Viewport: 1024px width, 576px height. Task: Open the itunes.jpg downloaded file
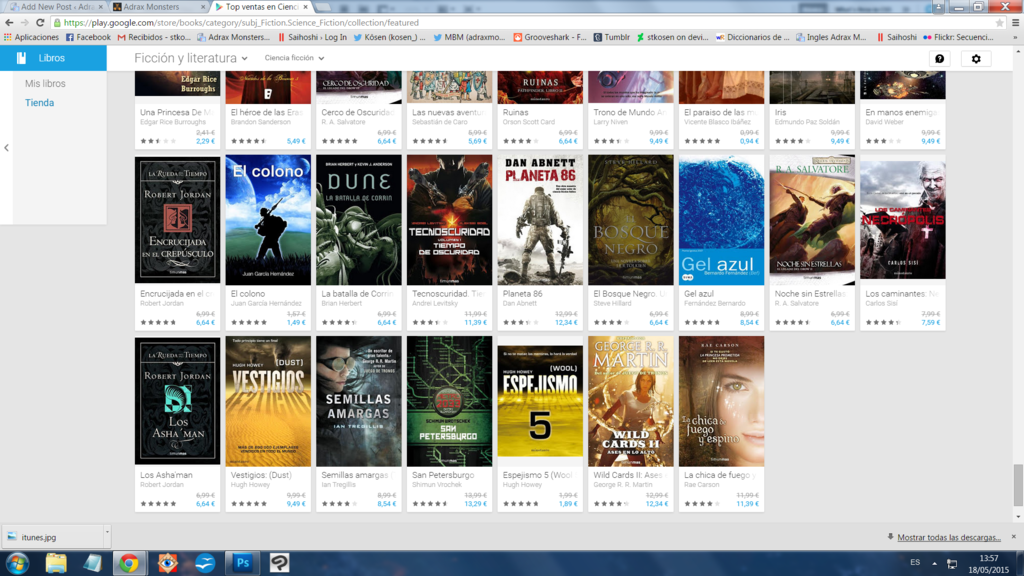pos(52,537)
